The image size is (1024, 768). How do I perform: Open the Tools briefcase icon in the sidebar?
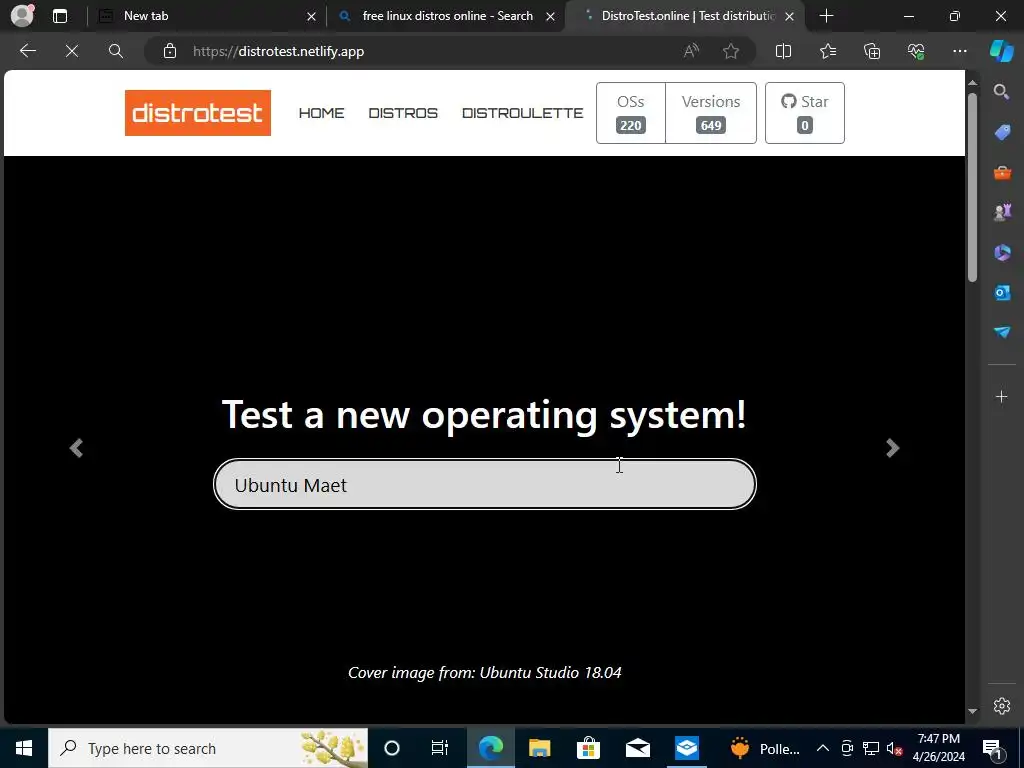click(1002, 173)
